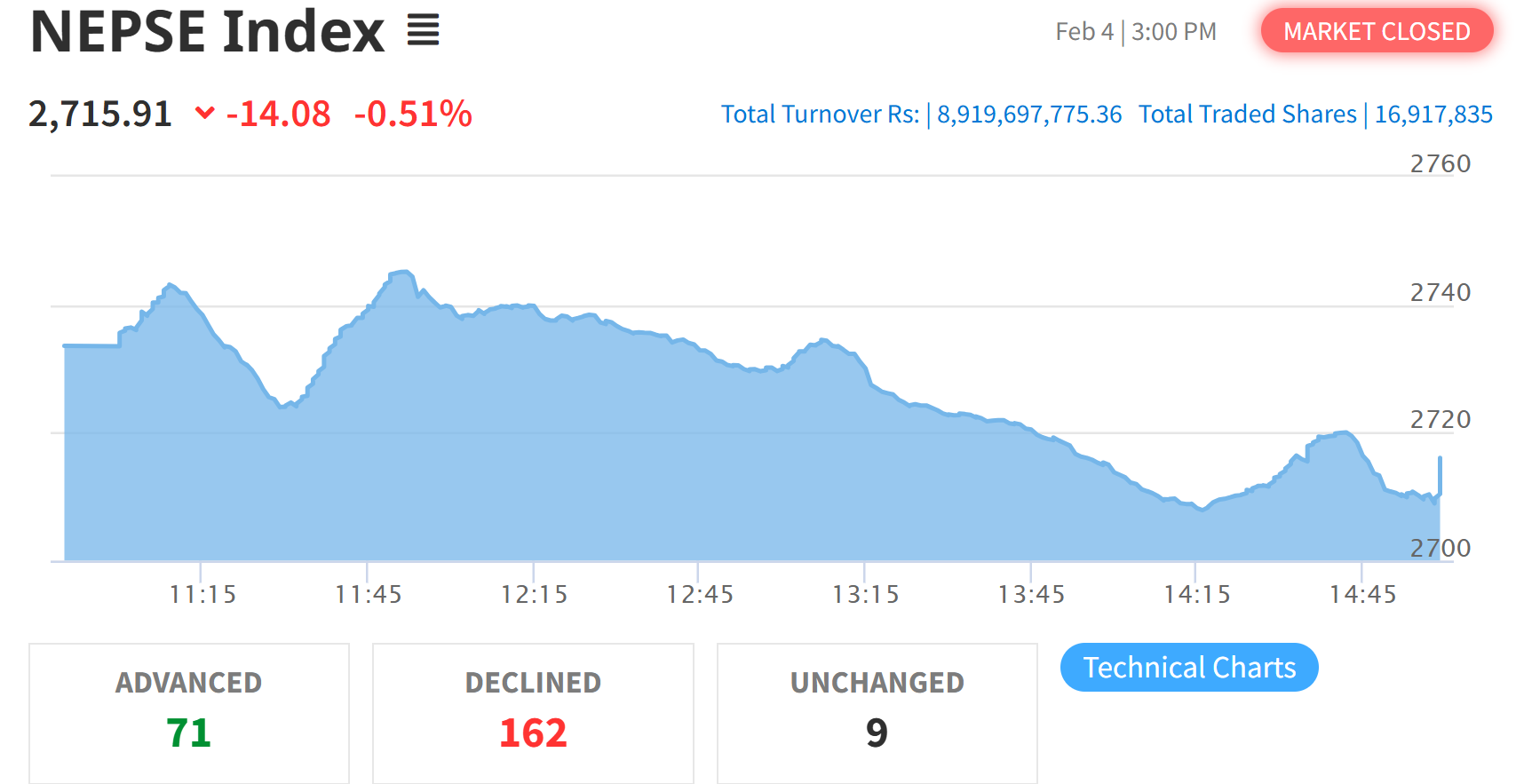Image resolution: width=1516 pixels, height=784 pixels.
Task: Open the menu icon beside NEPSE Index
Action: click(x=424, y=31)
